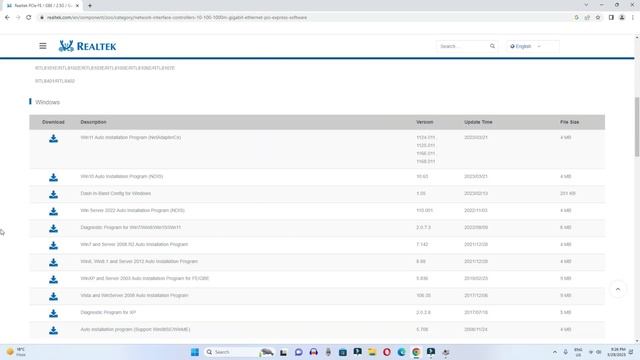This screenshot has height=360, width=640.
Task: Click Win10 Auto Installation Program (NDIS) text
Action: coord(122,176)
